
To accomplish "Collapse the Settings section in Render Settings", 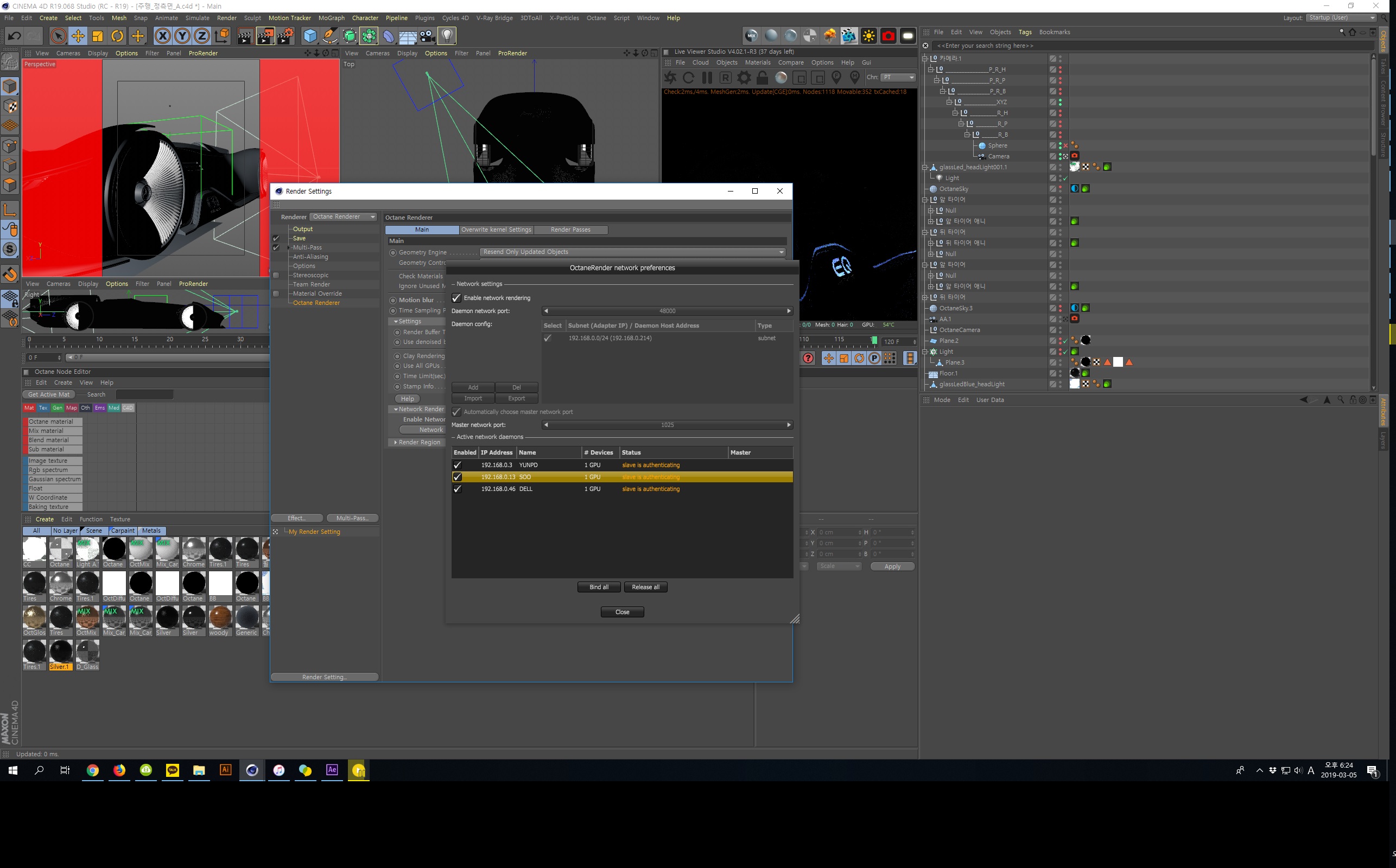I will 396,322.
